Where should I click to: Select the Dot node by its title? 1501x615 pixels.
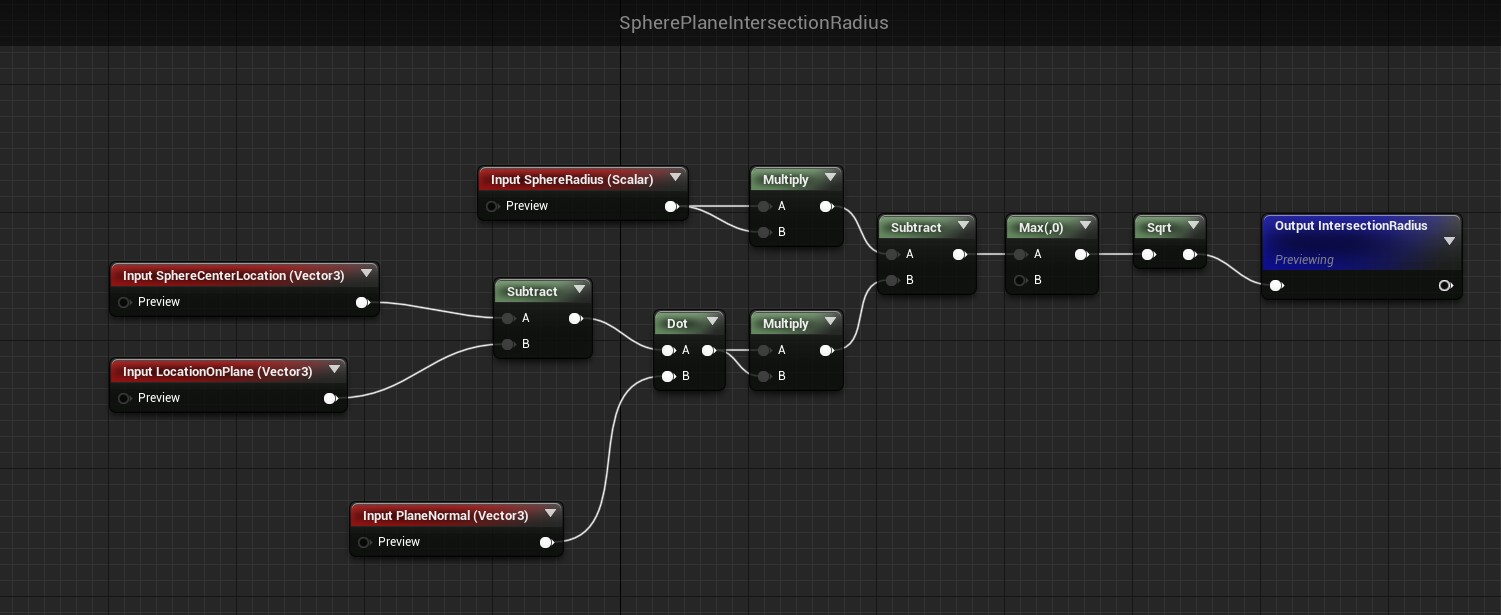pos(677,323)
